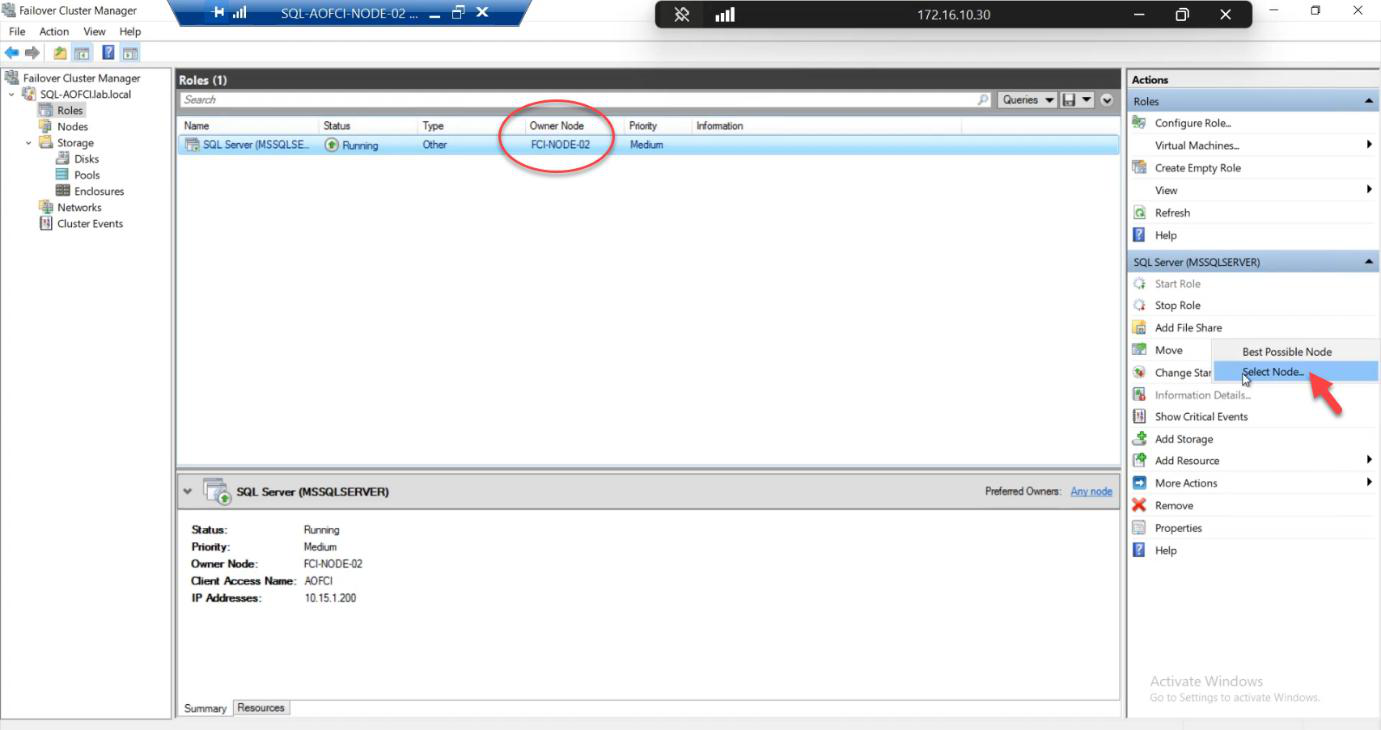Open the View menu in menu bar
This screenshot has height=730, width=1381.
point(94,32)
